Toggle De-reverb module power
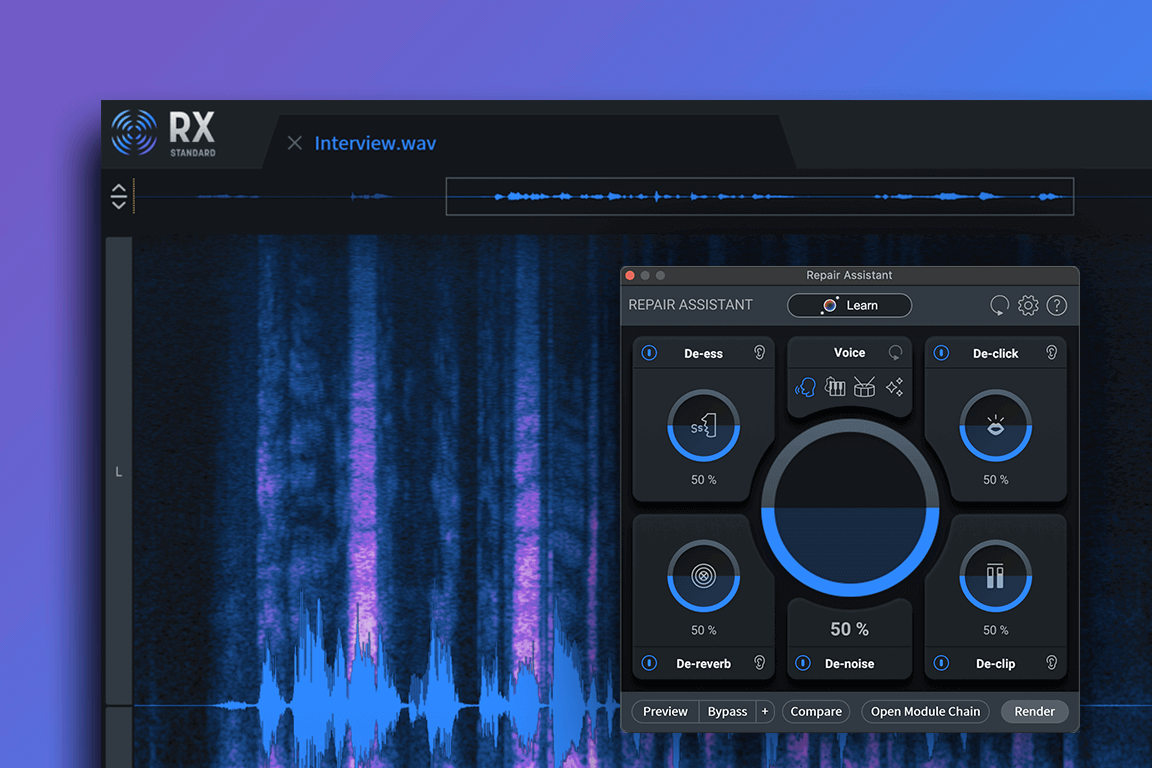 pyautogui.click(x=649, y=663)
